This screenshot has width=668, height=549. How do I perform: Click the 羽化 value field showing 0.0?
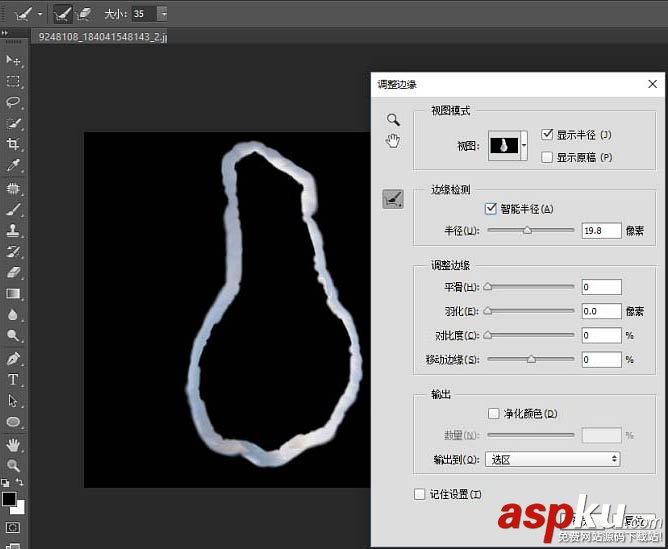pyautogui.click(x=601, y=311)
